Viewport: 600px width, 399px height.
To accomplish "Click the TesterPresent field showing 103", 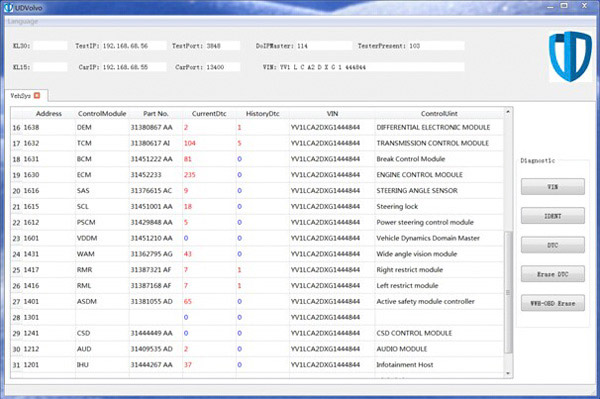I will (x=436, y=46).
